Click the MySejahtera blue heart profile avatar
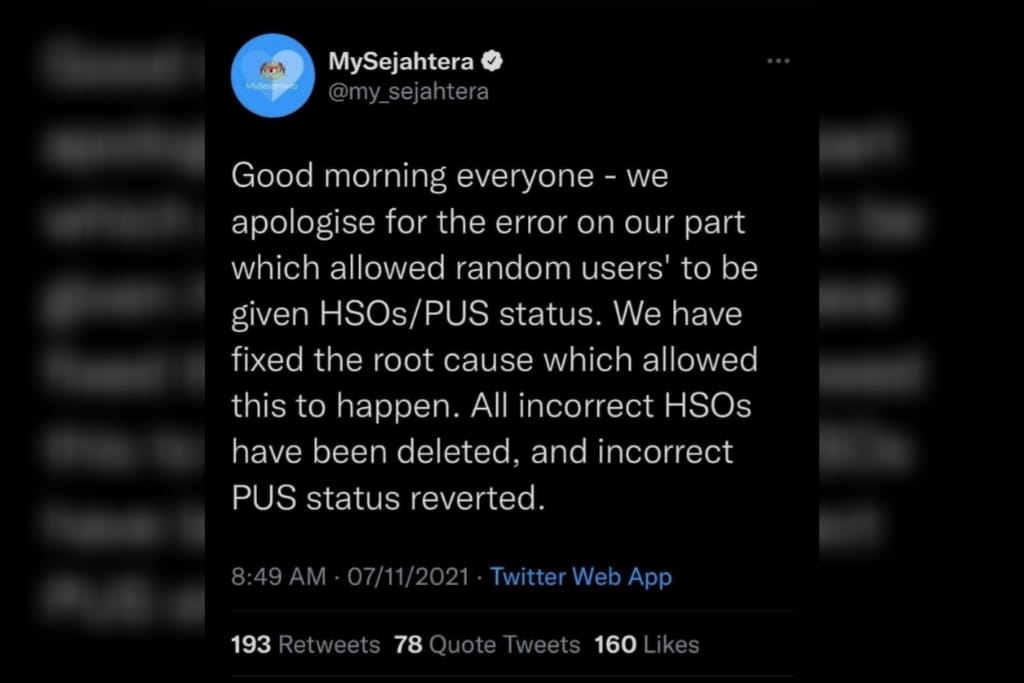 point(273,76)
